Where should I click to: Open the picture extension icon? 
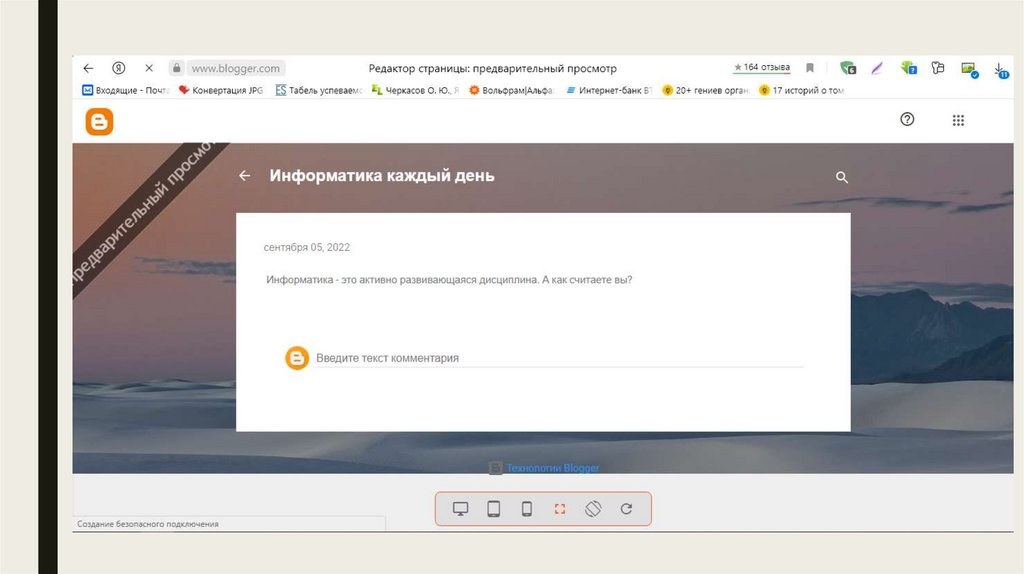(x=969, y=69)
